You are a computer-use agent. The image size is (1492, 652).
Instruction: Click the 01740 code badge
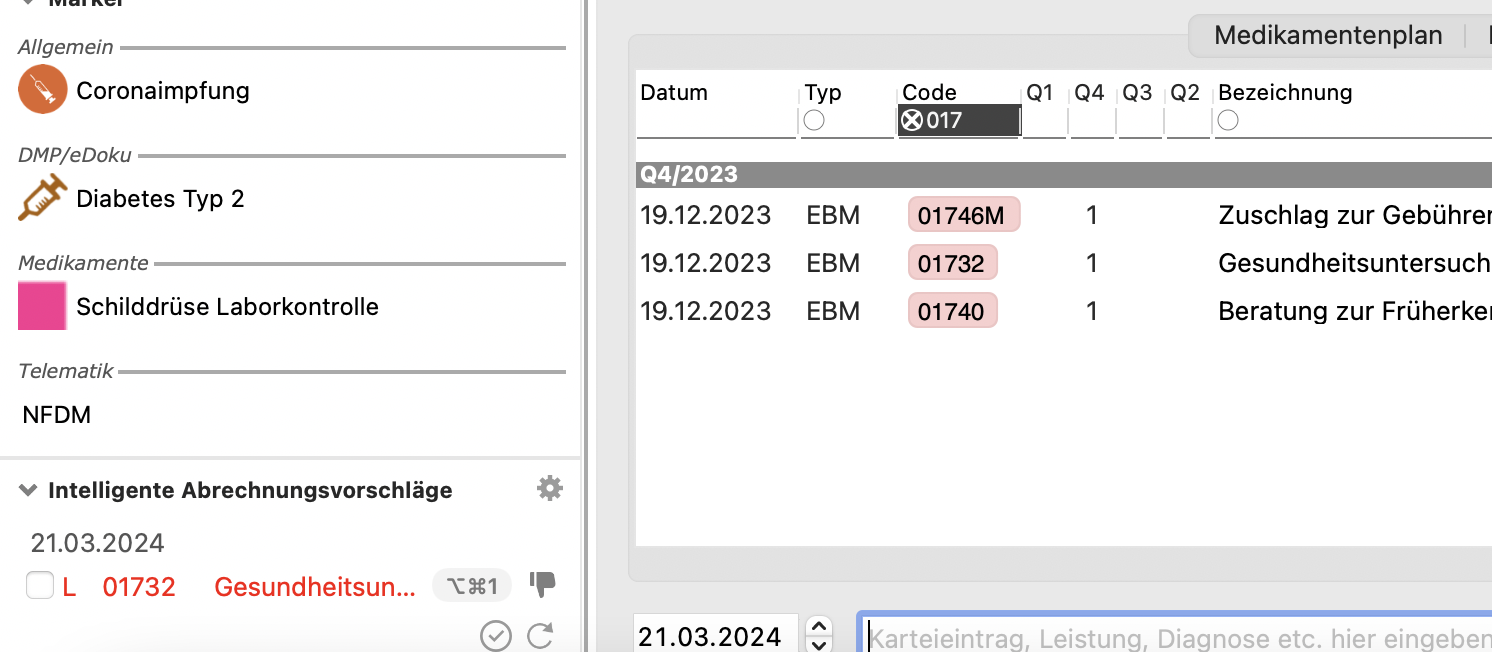pyautogui.click(x=952, y=311)
